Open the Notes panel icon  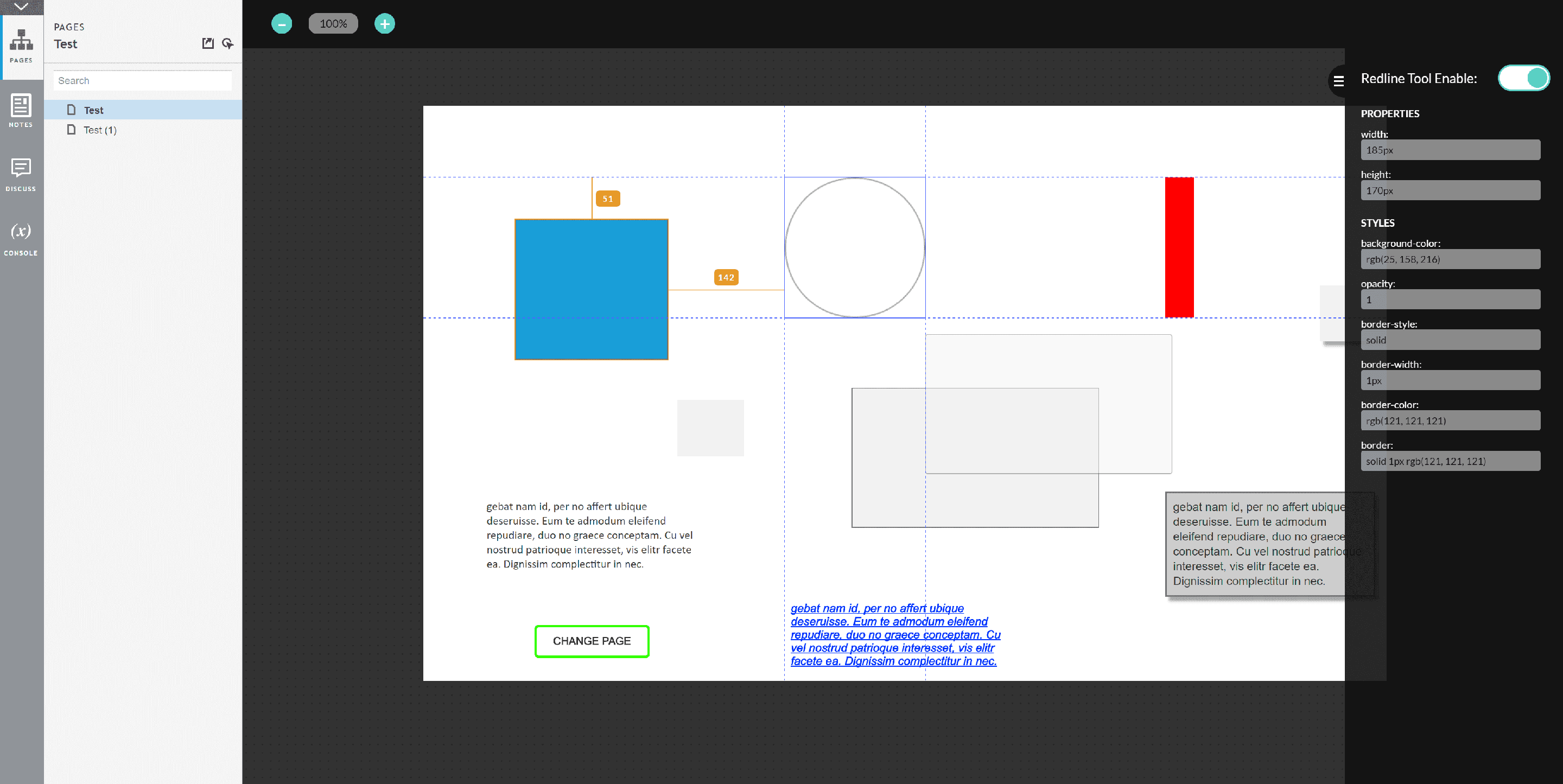coord(21,110)
